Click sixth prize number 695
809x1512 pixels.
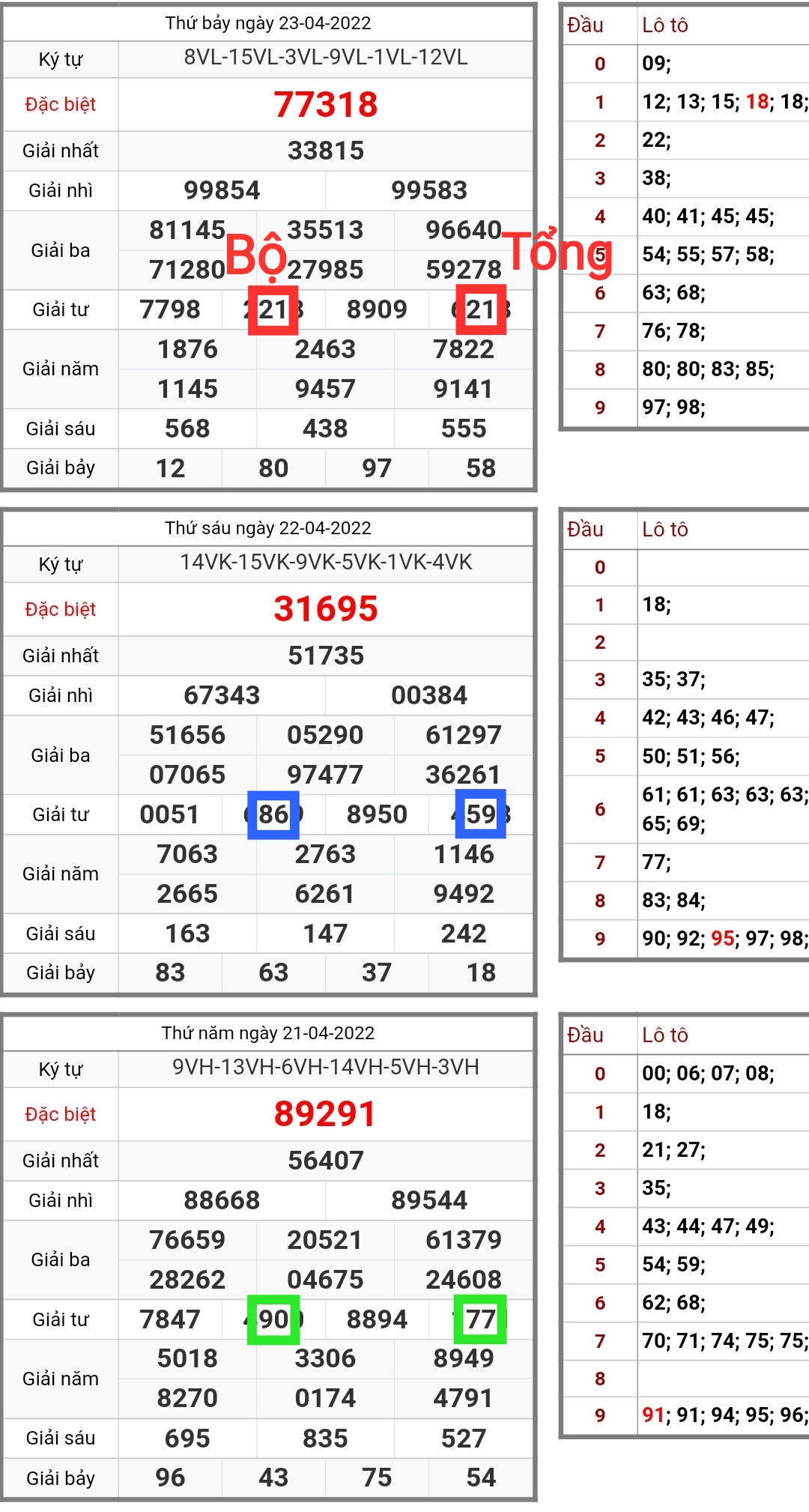pyautogui.click(x=187, y=1439)
